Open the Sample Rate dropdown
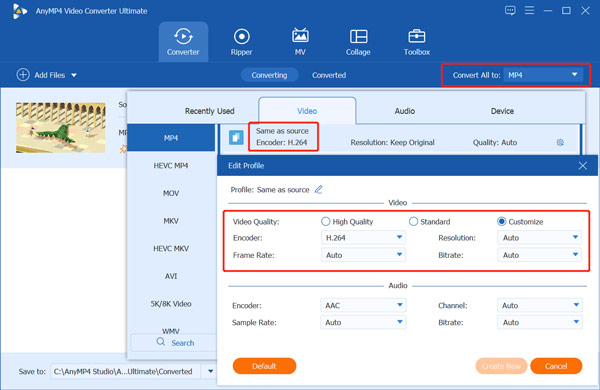 363,322
